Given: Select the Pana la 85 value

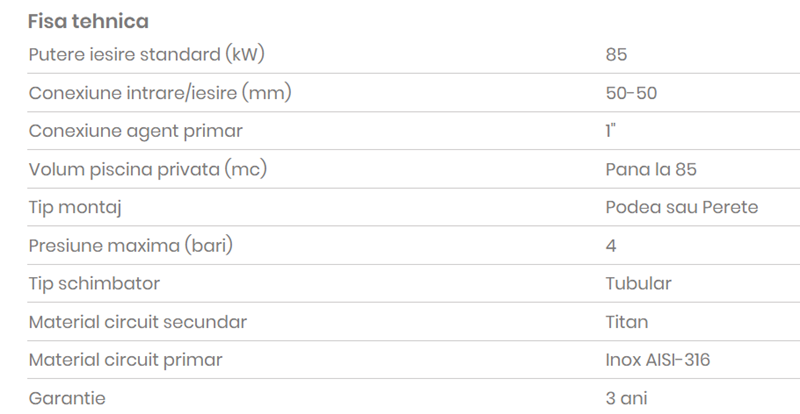Looking at the screenshot, I should pyautogui.click(x=651, y=169).
